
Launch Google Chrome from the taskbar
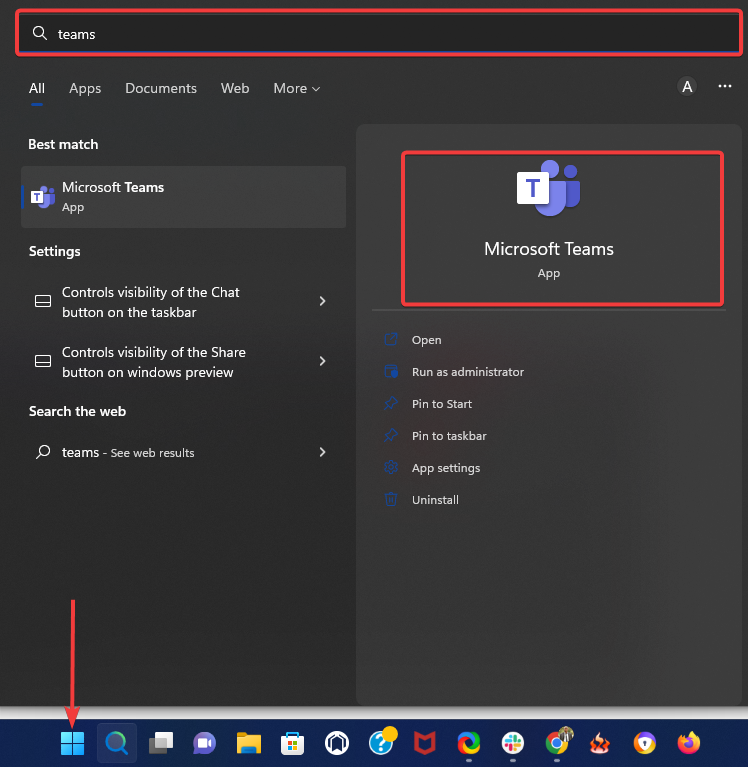[558, 742]
